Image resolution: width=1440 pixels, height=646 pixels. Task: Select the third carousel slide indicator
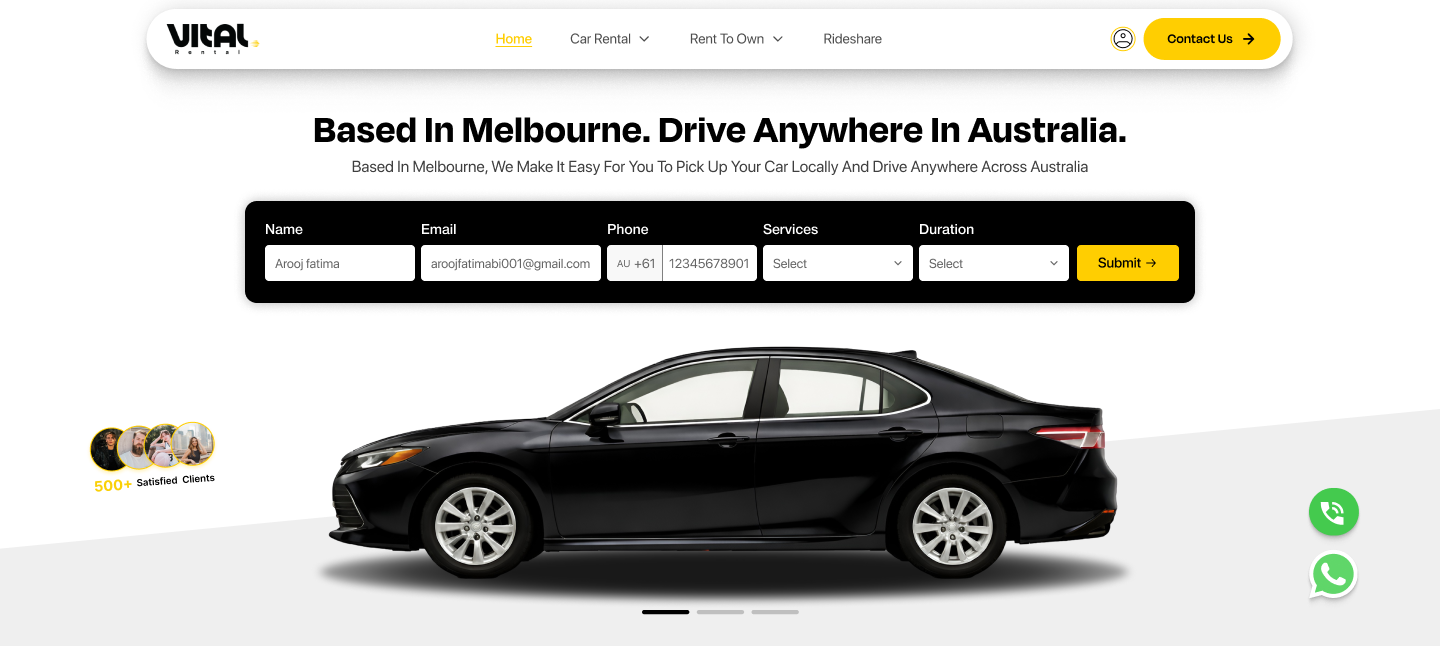pos(775,612)
